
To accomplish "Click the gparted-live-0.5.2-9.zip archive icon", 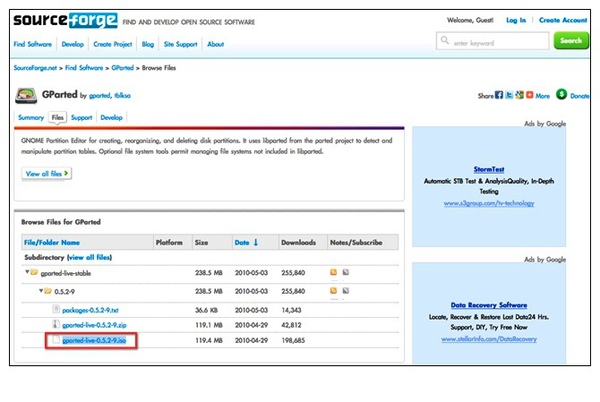I will (56, 324).
